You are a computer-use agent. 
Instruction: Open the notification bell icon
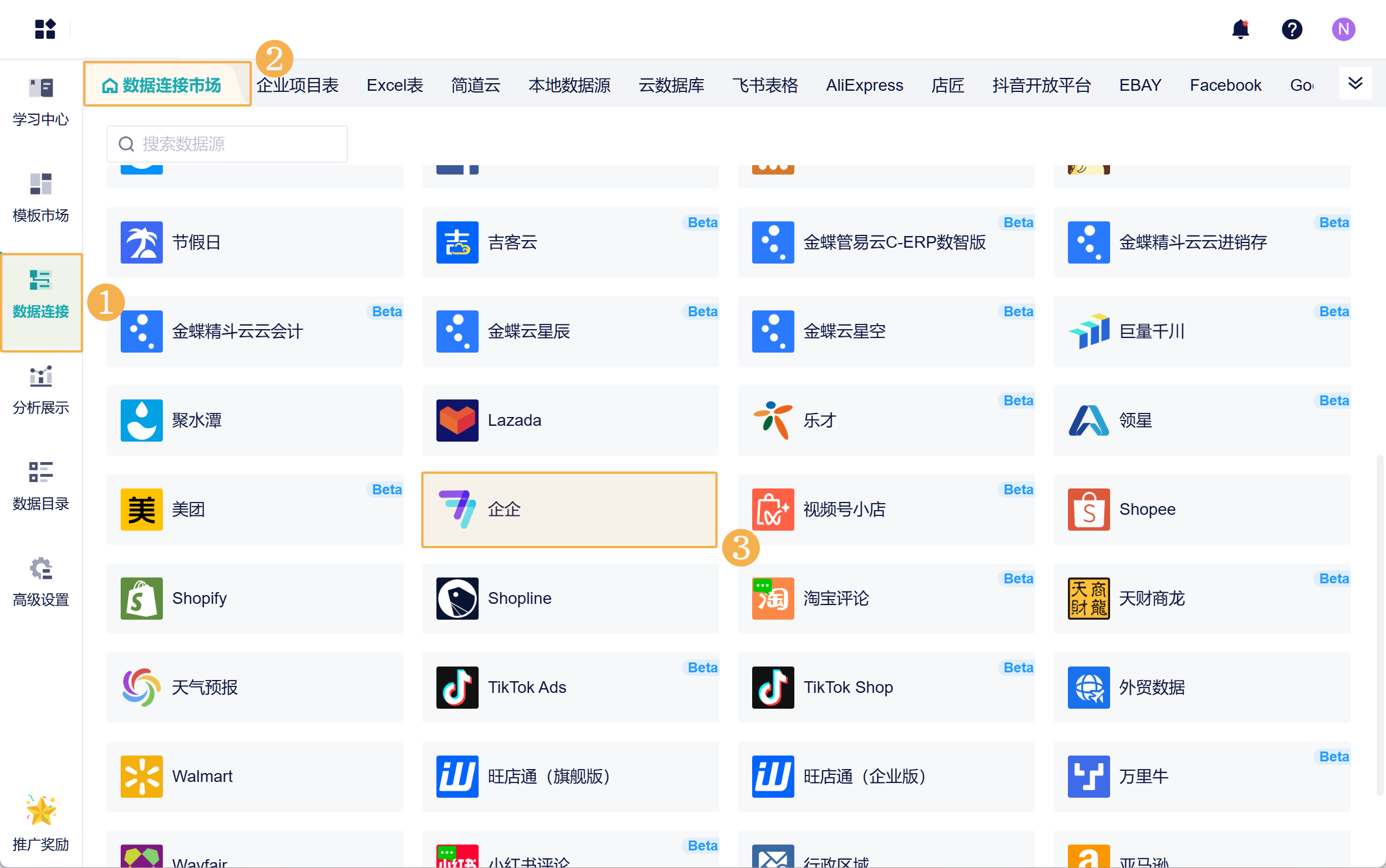coord(1240,29)
